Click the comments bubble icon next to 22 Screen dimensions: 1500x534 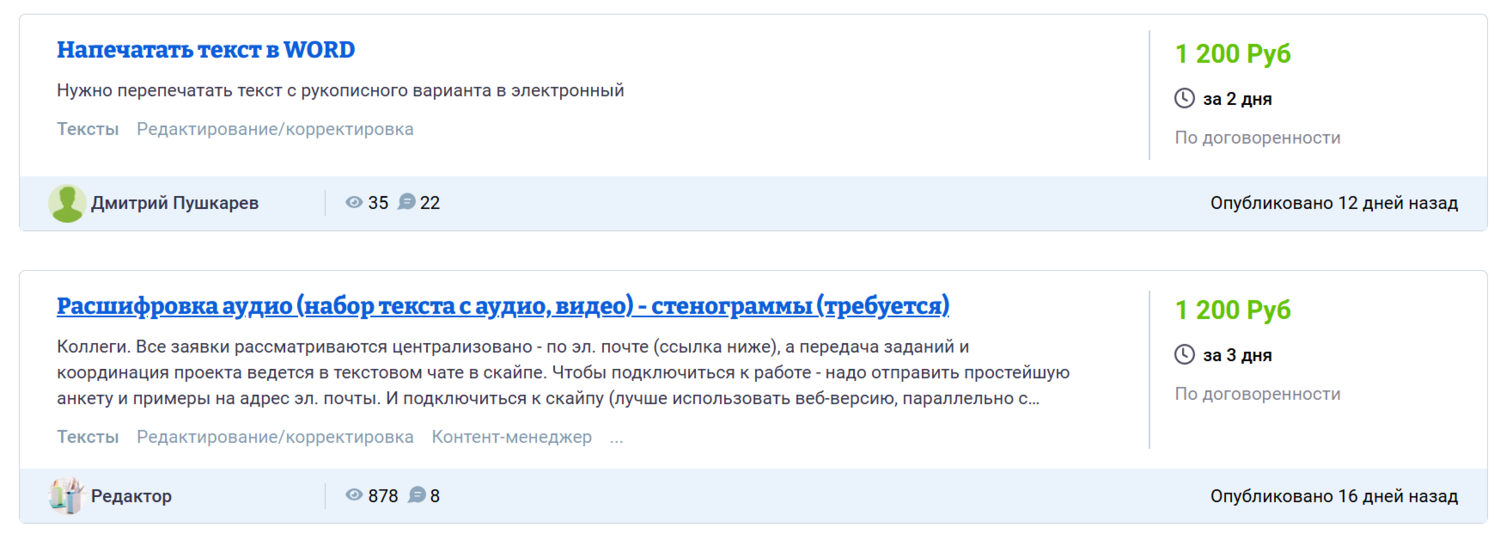(x=406, y=202)
